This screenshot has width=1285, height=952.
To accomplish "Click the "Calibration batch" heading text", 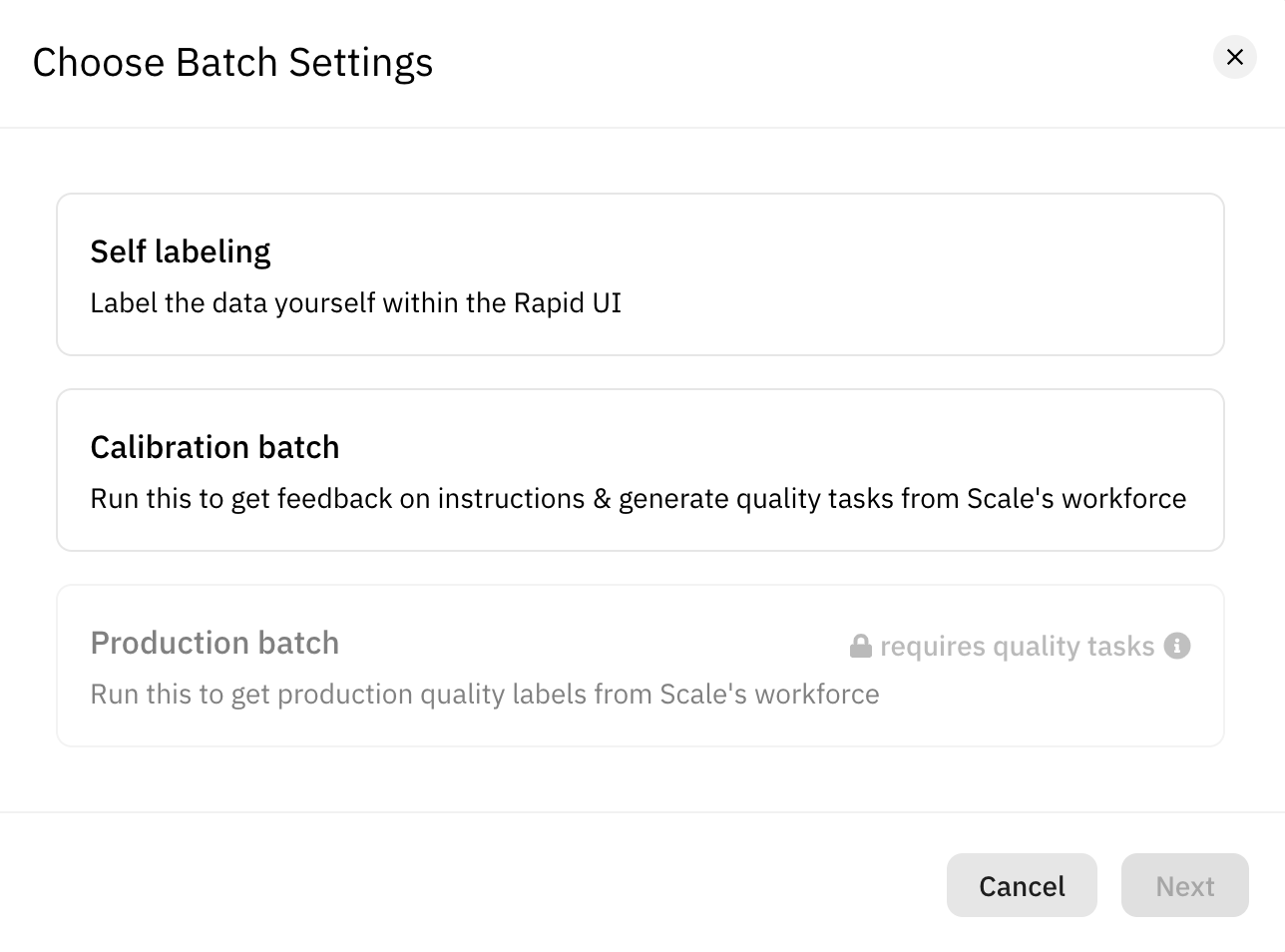I will [x=214, y=447].
